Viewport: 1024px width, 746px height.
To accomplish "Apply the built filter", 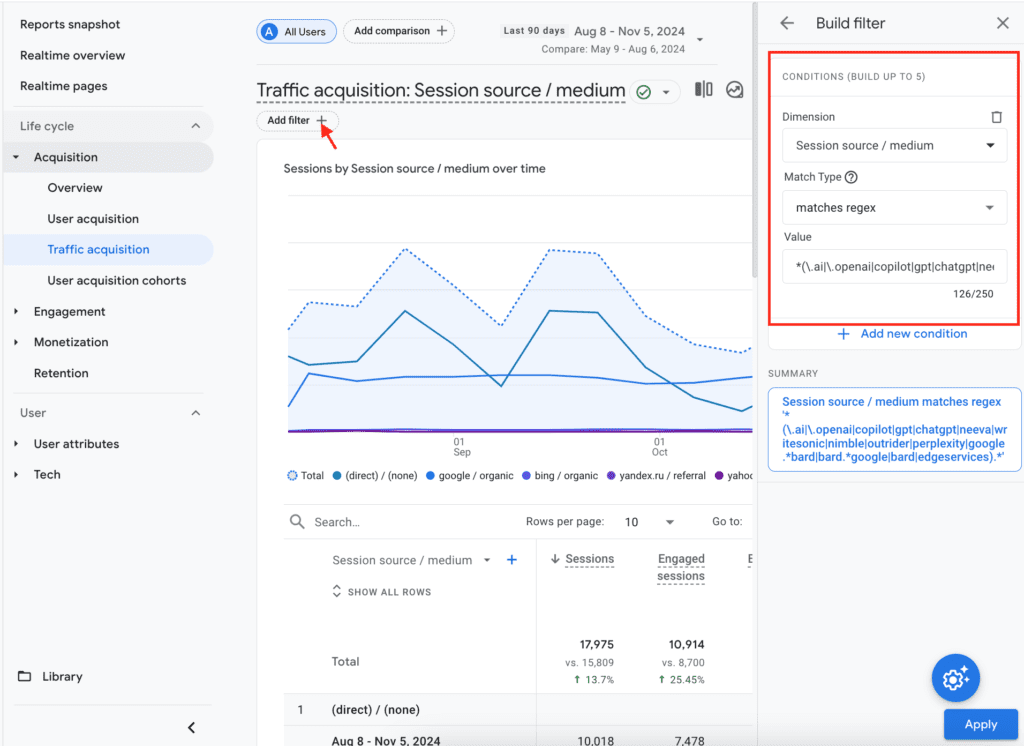I will (980, 724).
